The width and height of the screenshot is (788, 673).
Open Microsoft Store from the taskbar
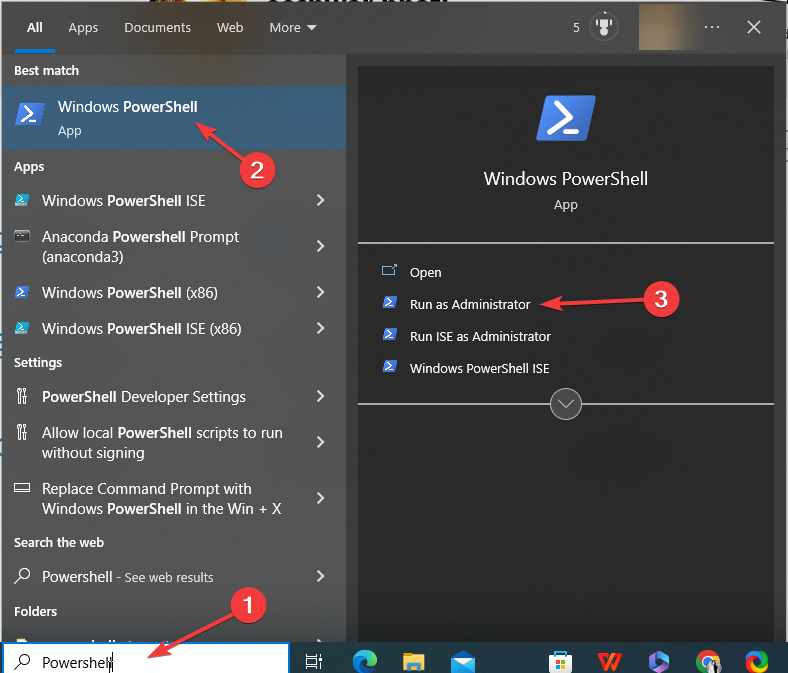click(x=560, y=661)
